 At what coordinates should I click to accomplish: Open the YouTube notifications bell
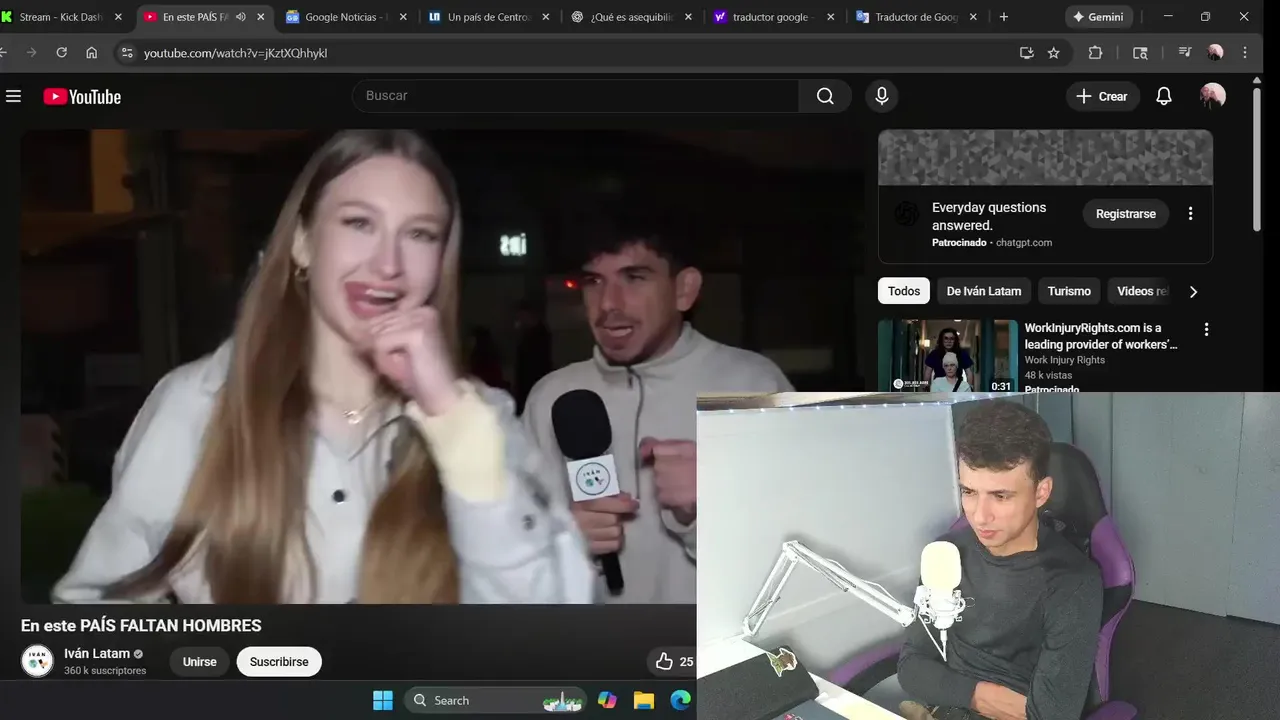pos(1164,96)
